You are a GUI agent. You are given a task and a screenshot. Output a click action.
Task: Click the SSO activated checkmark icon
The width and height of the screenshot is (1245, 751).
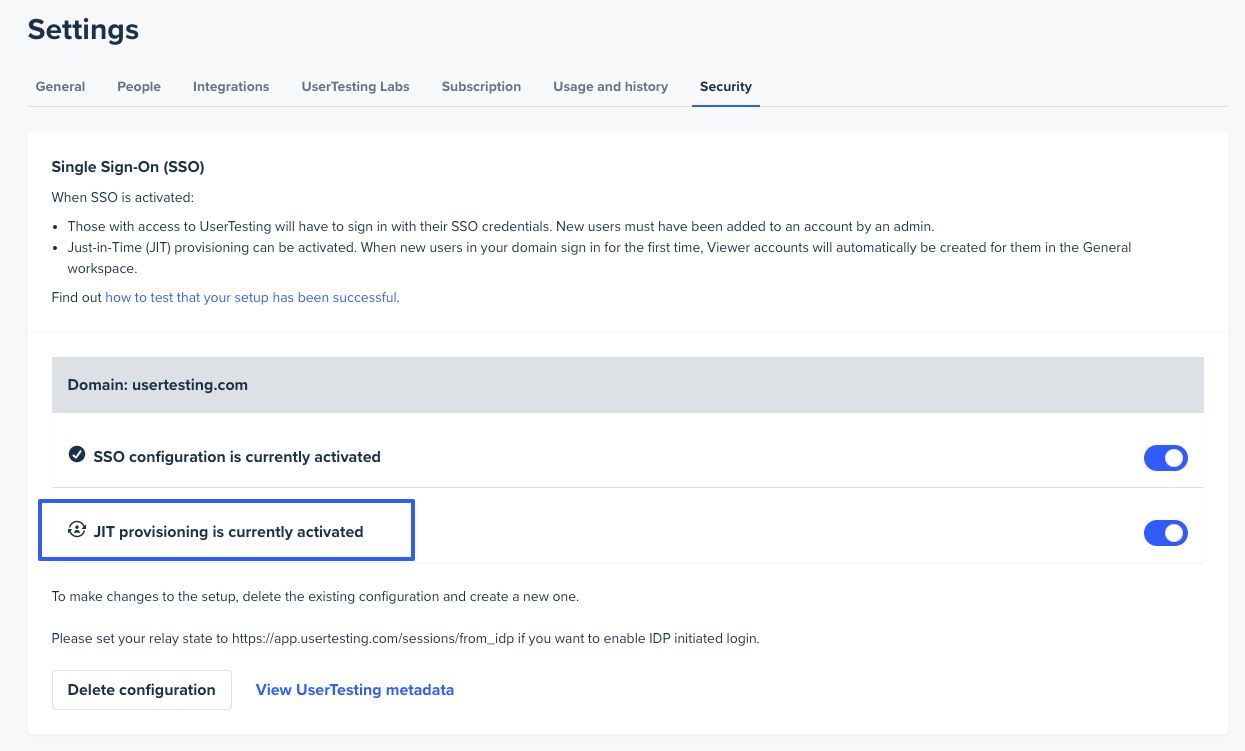[x=77, y=455]
